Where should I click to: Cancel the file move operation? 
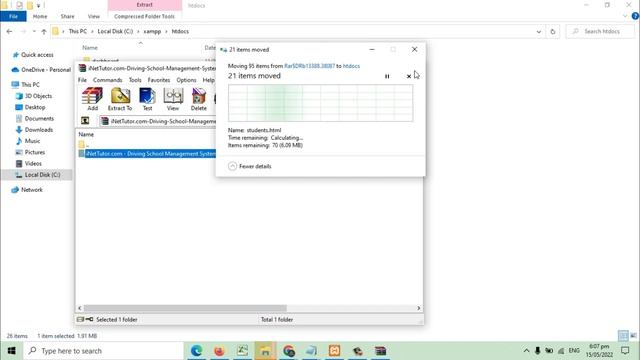pyautogui.click(x=409, y=76)
